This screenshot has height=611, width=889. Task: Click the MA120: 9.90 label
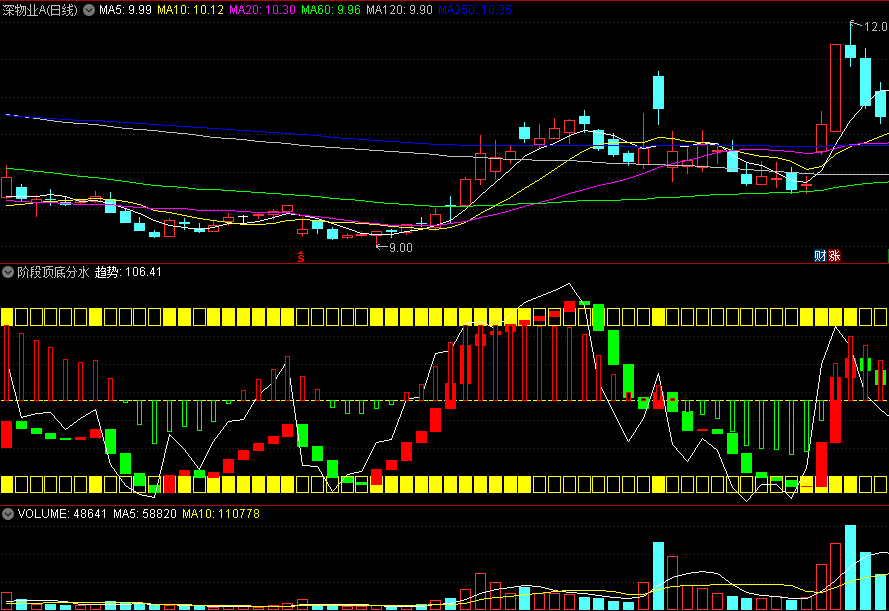399,10
